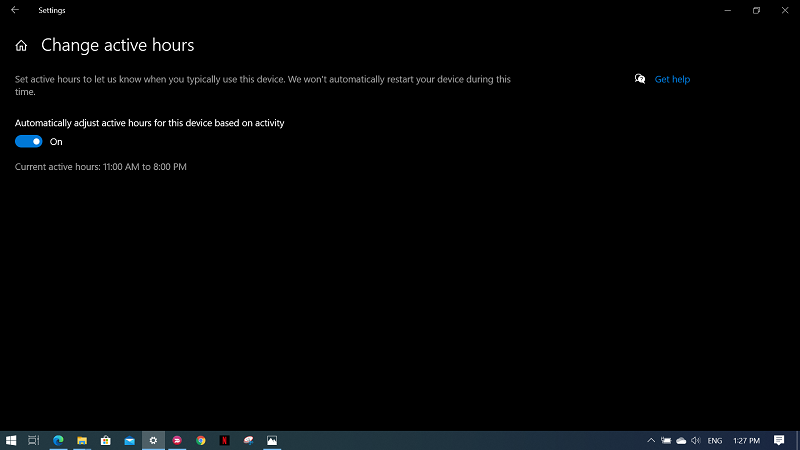Open the Get help link
This screenshot has height=450, width=800.
[672, 79]
